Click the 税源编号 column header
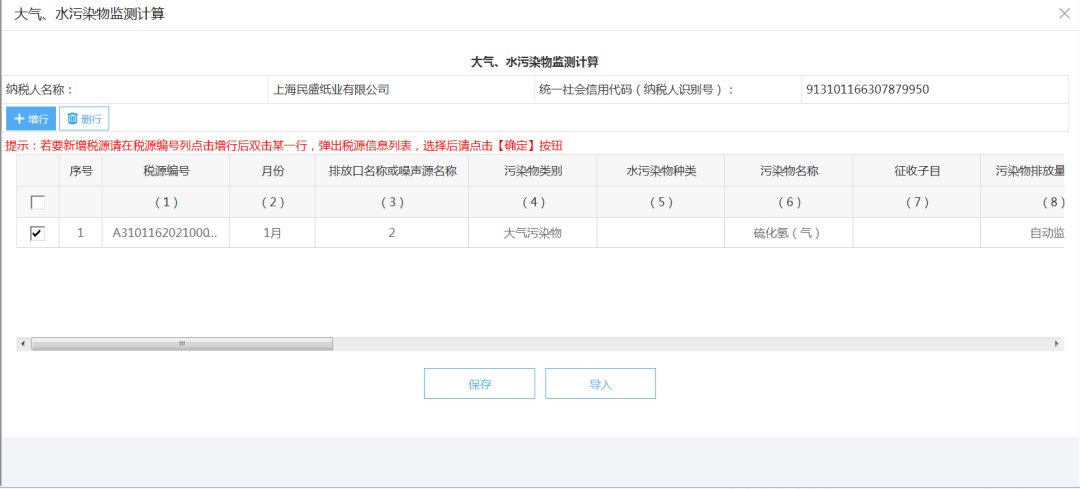This screenshot has width=1080, height=489. click(x=166, y=171)
